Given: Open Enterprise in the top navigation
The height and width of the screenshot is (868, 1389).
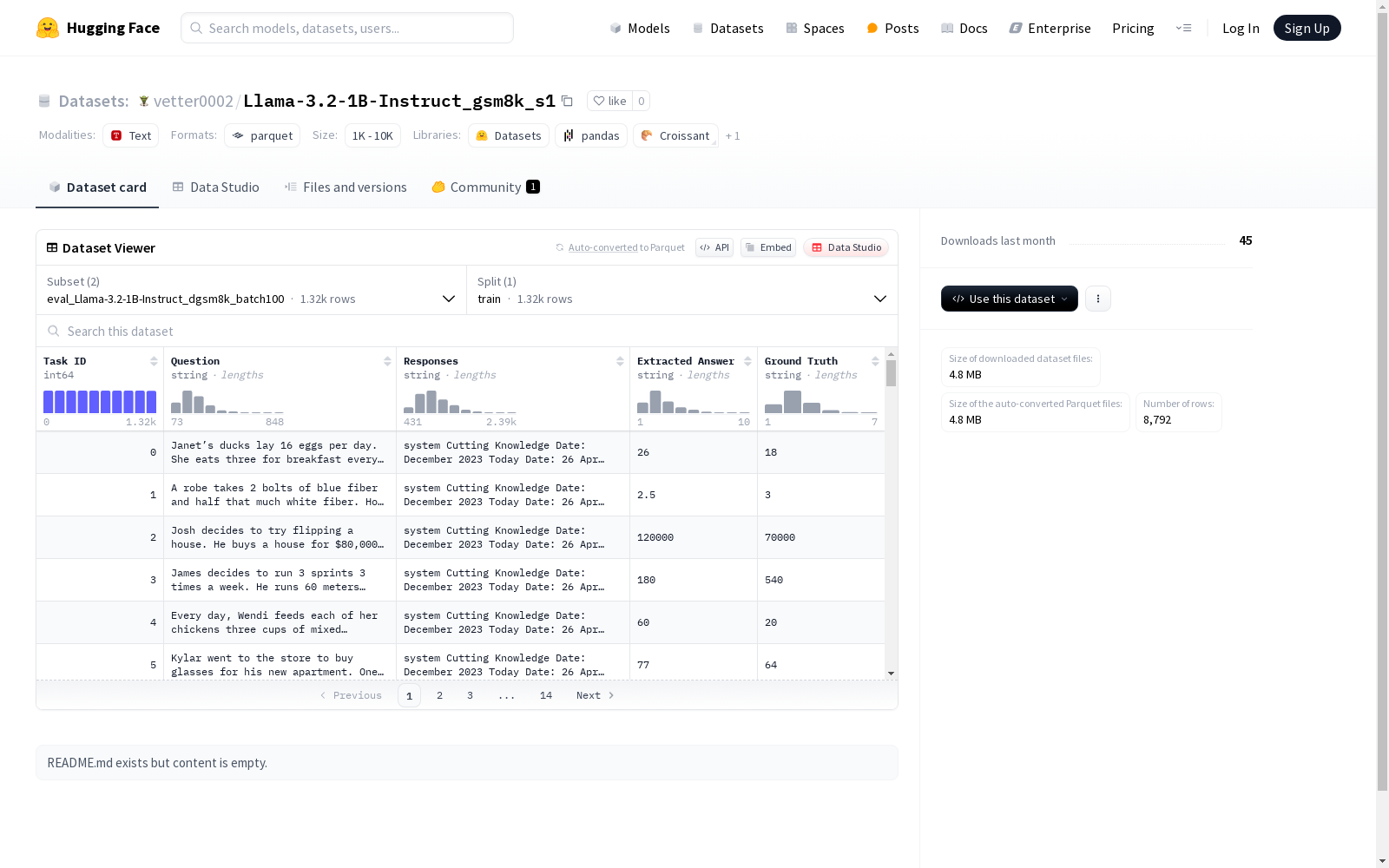Looking at the screenshot, I should tap(1050, 28).
